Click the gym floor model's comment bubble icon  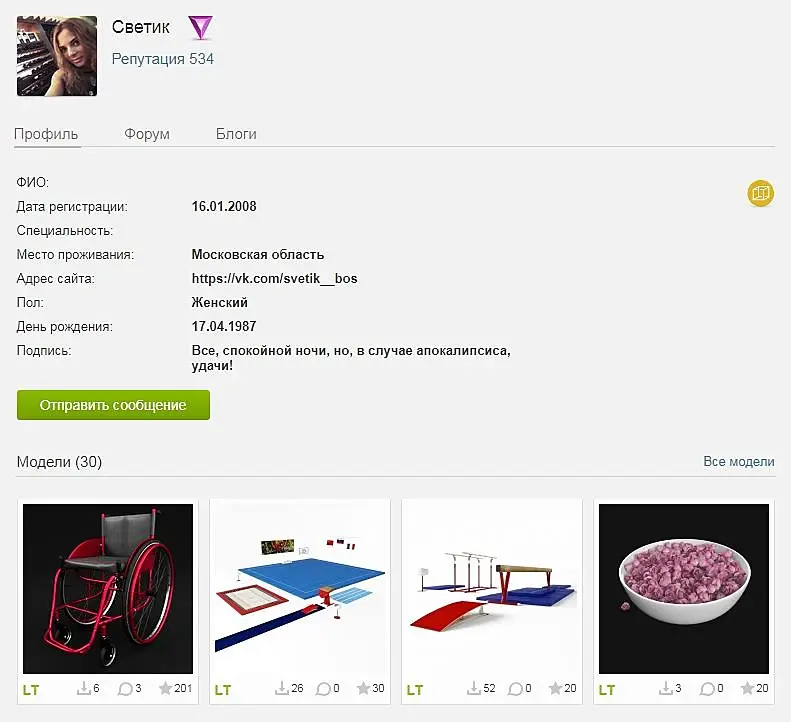323,689
